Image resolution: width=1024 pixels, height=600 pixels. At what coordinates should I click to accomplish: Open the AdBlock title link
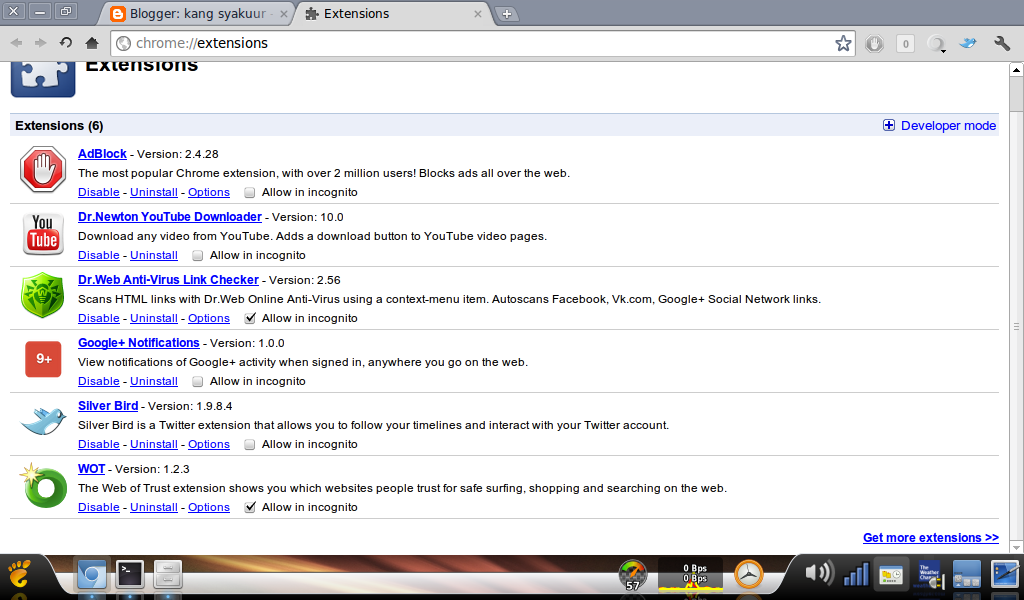(x=103, y=154)
